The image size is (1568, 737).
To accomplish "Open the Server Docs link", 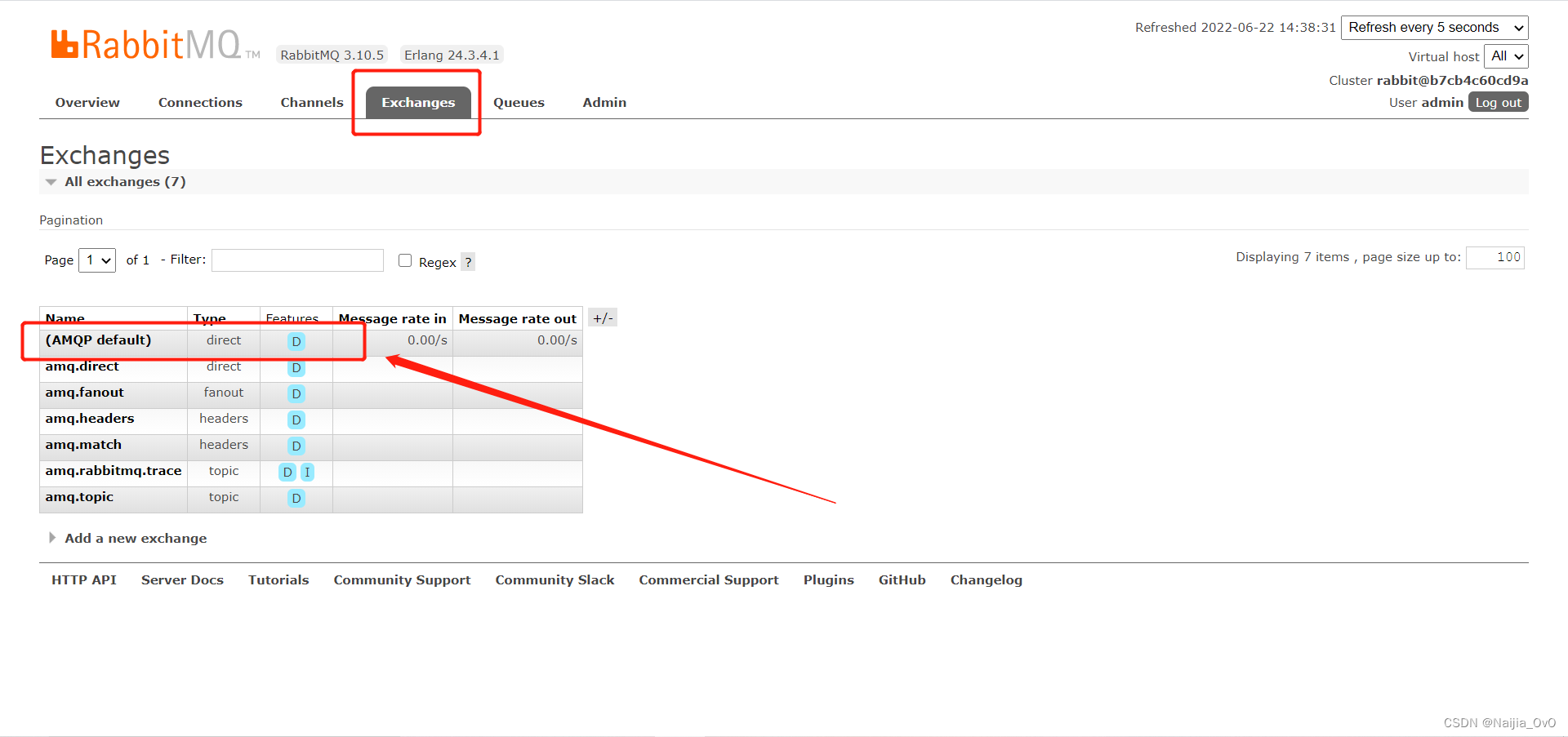I will click(x=182, y=580).
